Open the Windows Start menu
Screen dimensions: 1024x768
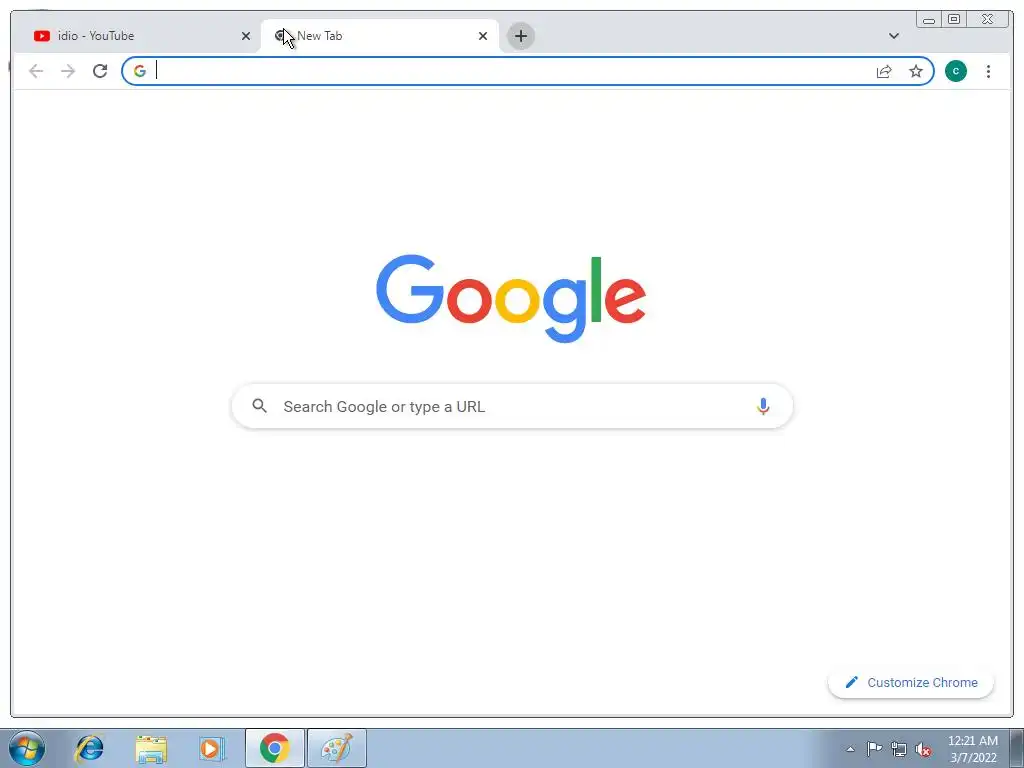click(27, 748)
